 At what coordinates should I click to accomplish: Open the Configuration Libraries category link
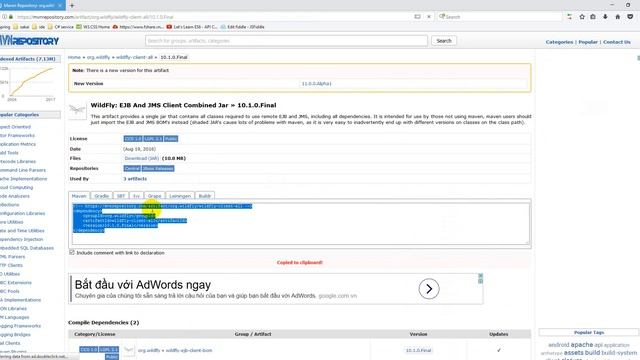pos(22,213)
